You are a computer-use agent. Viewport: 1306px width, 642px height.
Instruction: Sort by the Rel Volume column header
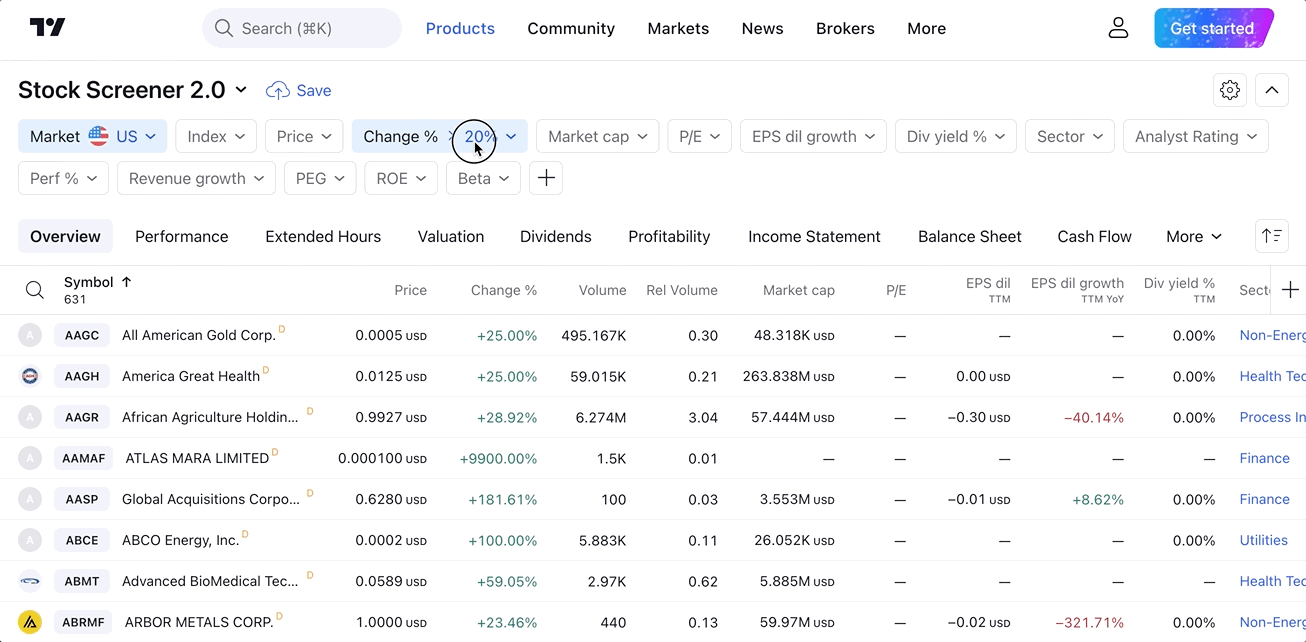682,290
